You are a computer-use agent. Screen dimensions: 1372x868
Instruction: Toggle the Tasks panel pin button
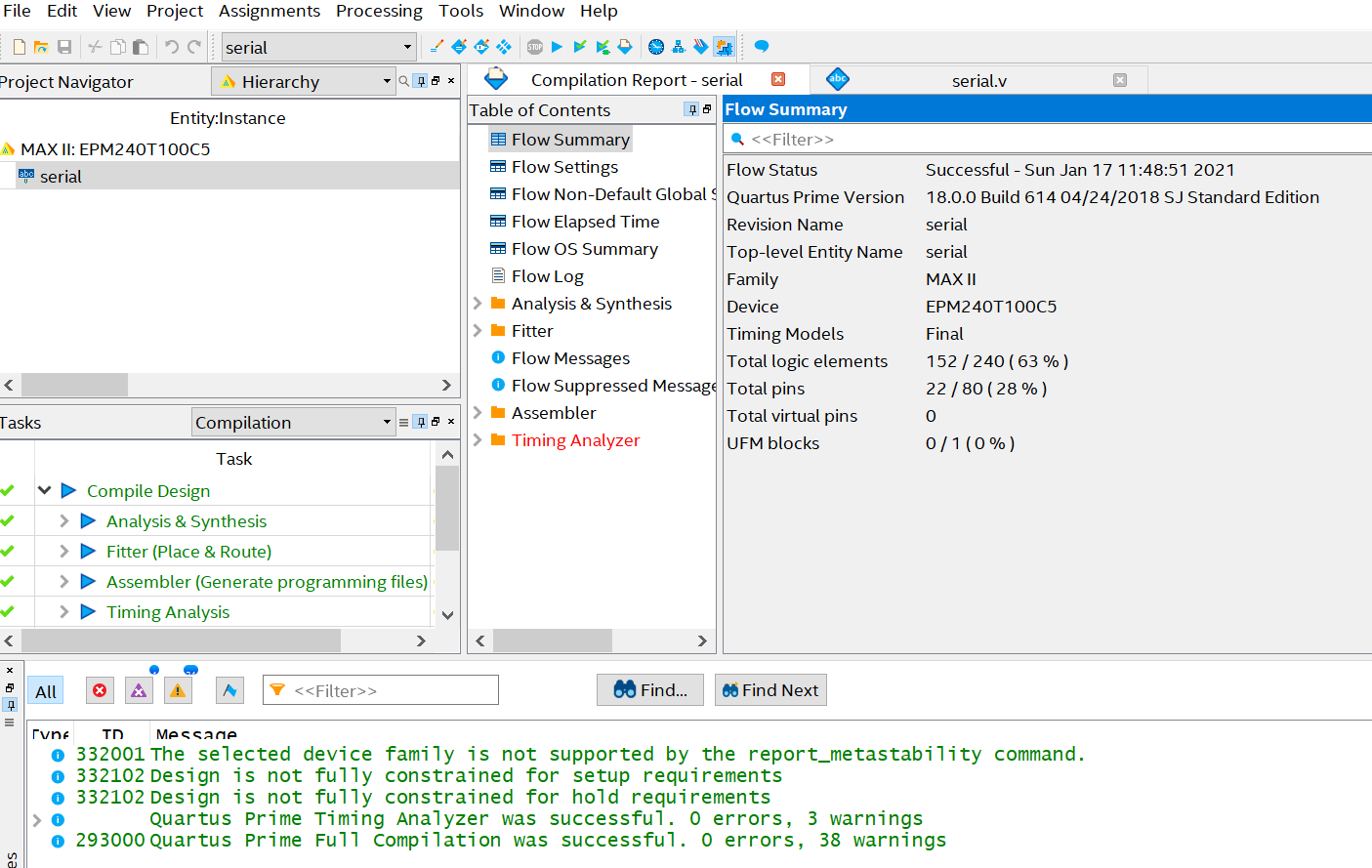(x=420, y=422)
